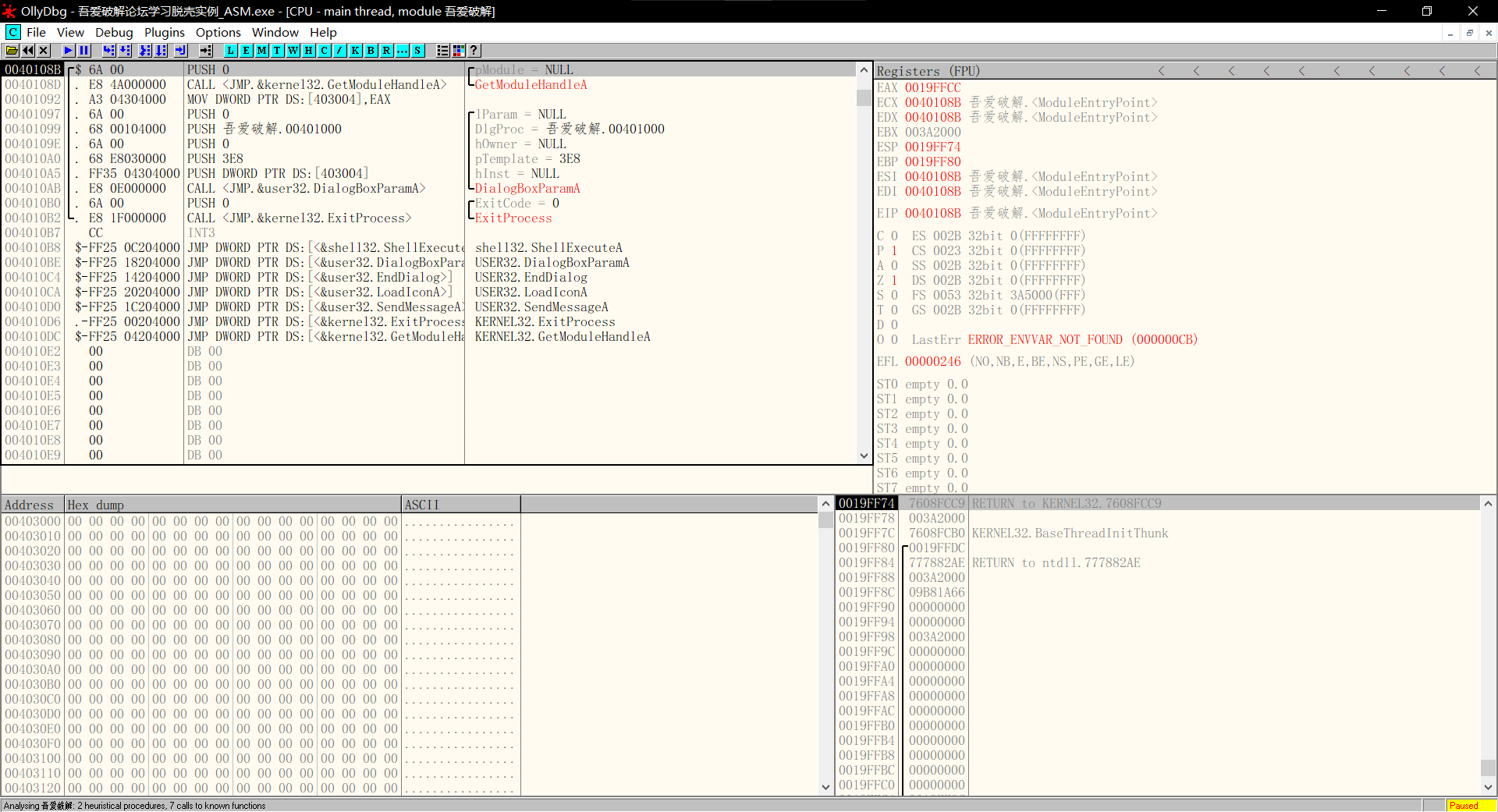Open the Debug menu

114,32
